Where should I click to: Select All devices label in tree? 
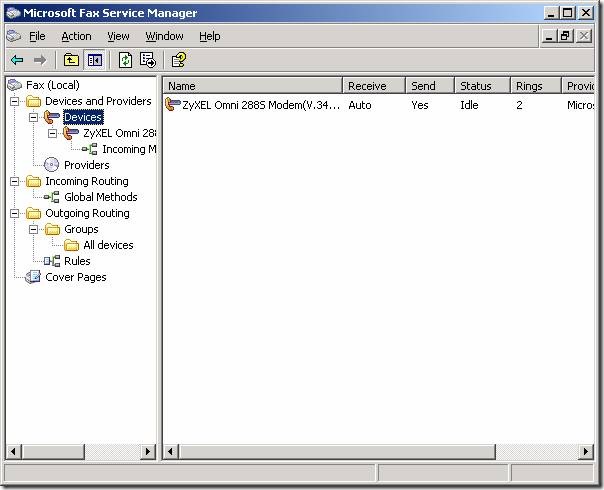point(108,245)
